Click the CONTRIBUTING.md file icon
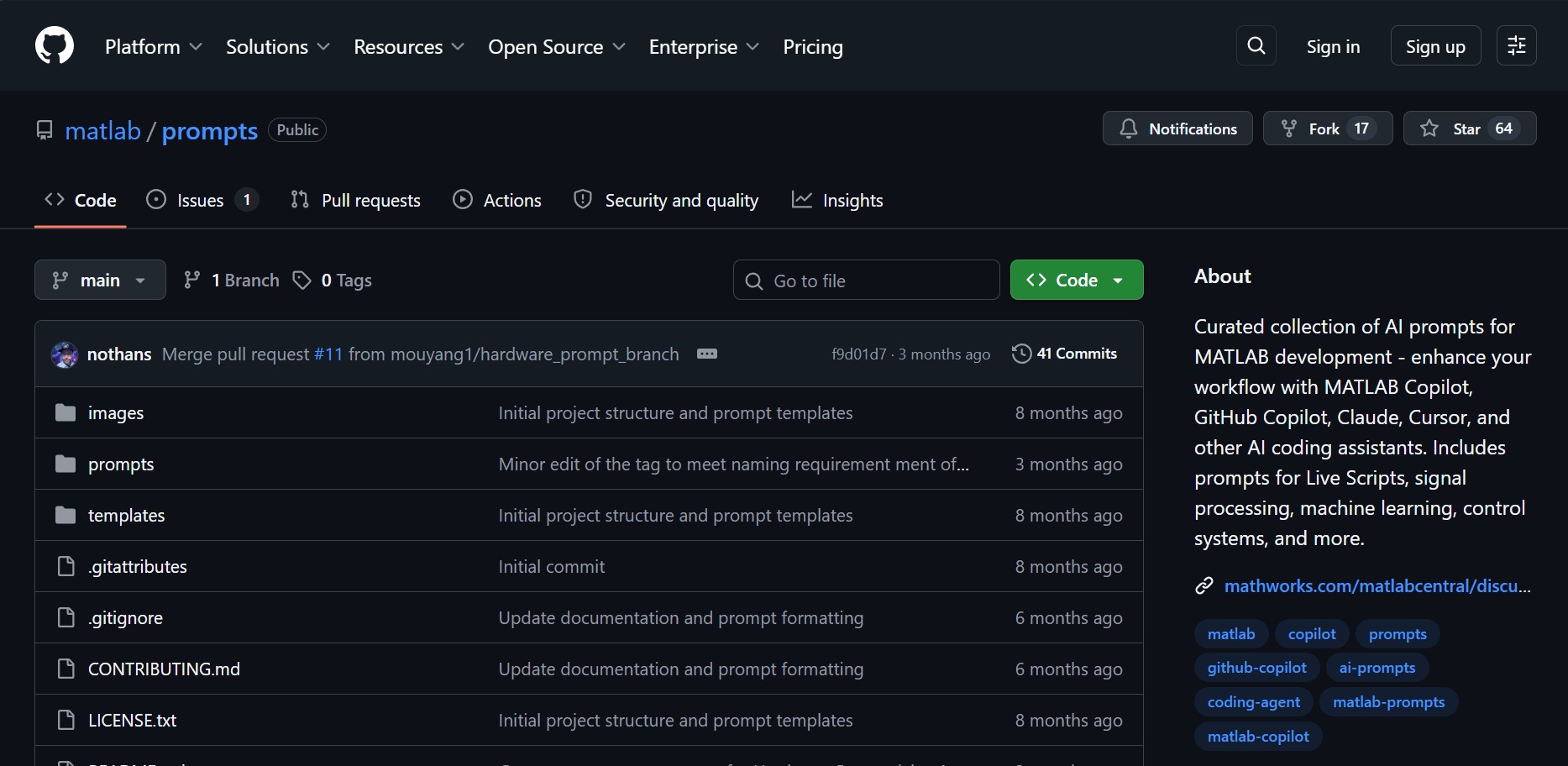The image size is (1568, 766). pyautogui.click(x=66, y=669)
